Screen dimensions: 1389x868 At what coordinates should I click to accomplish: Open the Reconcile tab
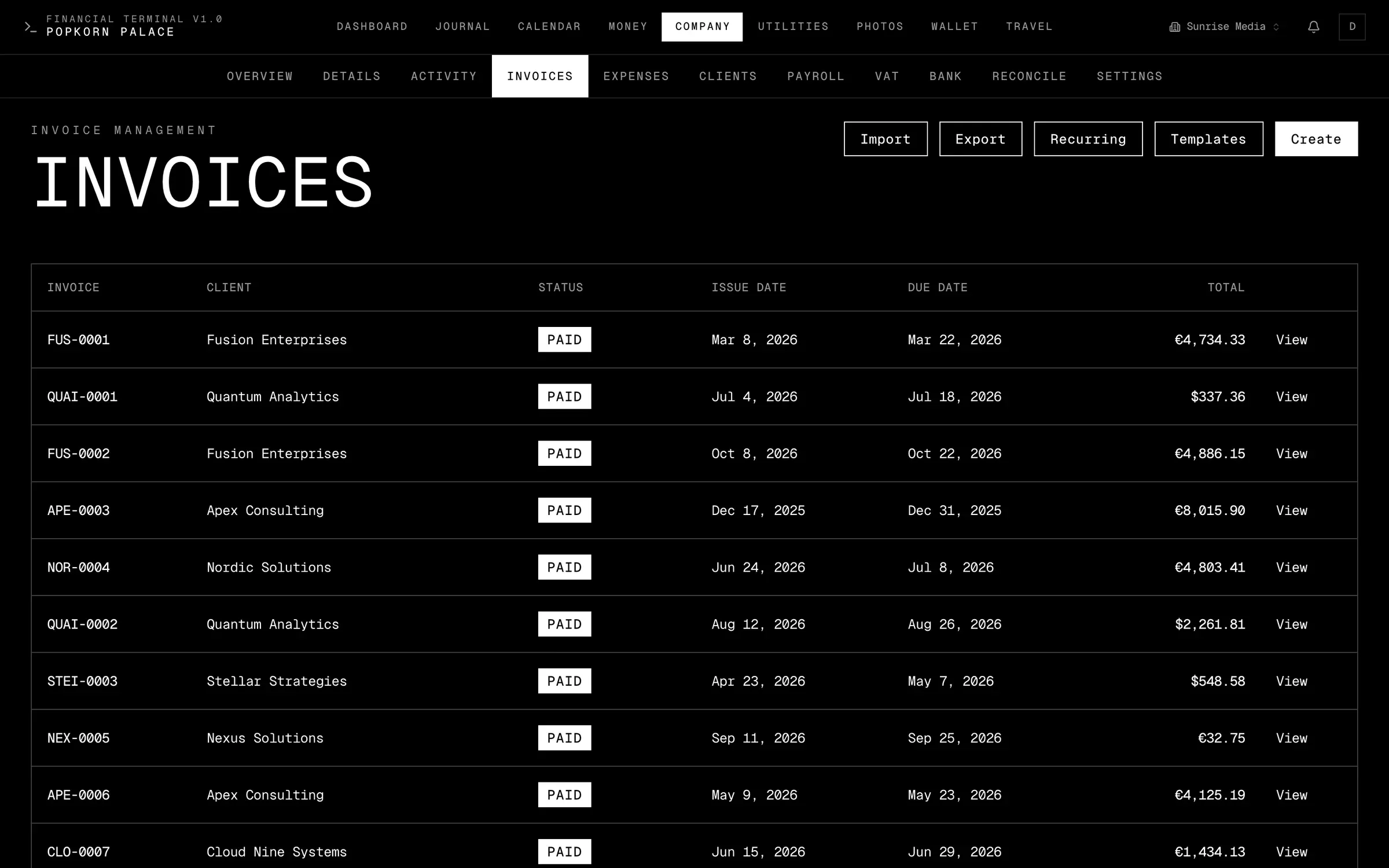(x=1029, y=76)
